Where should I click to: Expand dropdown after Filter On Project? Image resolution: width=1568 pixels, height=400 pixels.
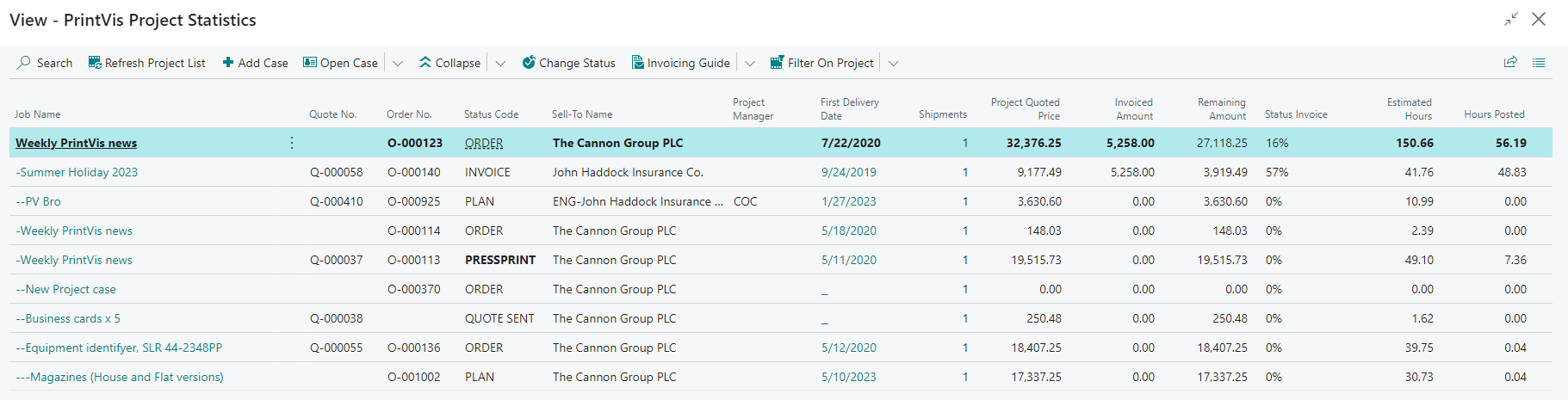[893, 64]
